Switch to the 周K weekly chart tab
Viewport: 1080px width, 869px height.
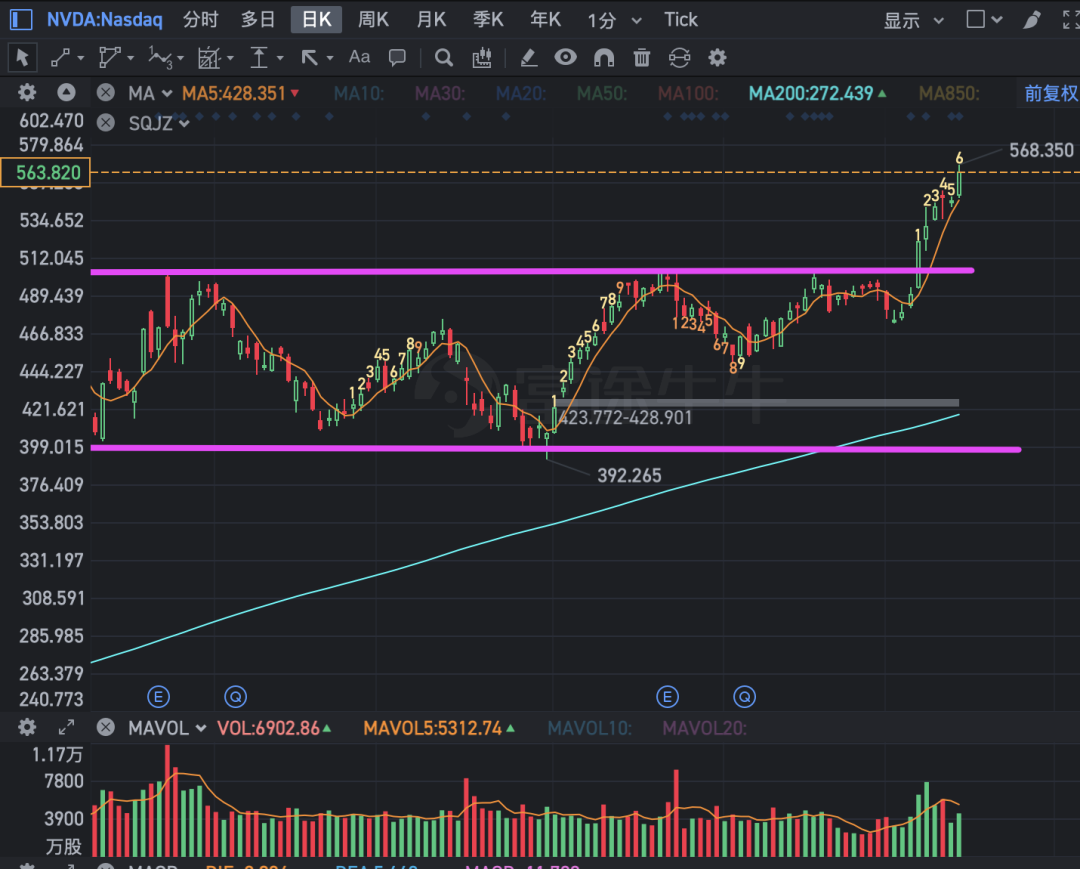[373, 20]
